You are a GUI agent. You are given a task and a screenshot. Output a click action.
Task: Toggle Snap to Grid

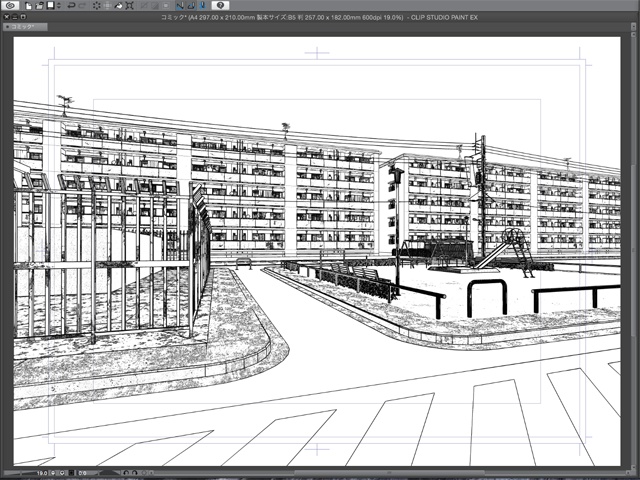202,6
